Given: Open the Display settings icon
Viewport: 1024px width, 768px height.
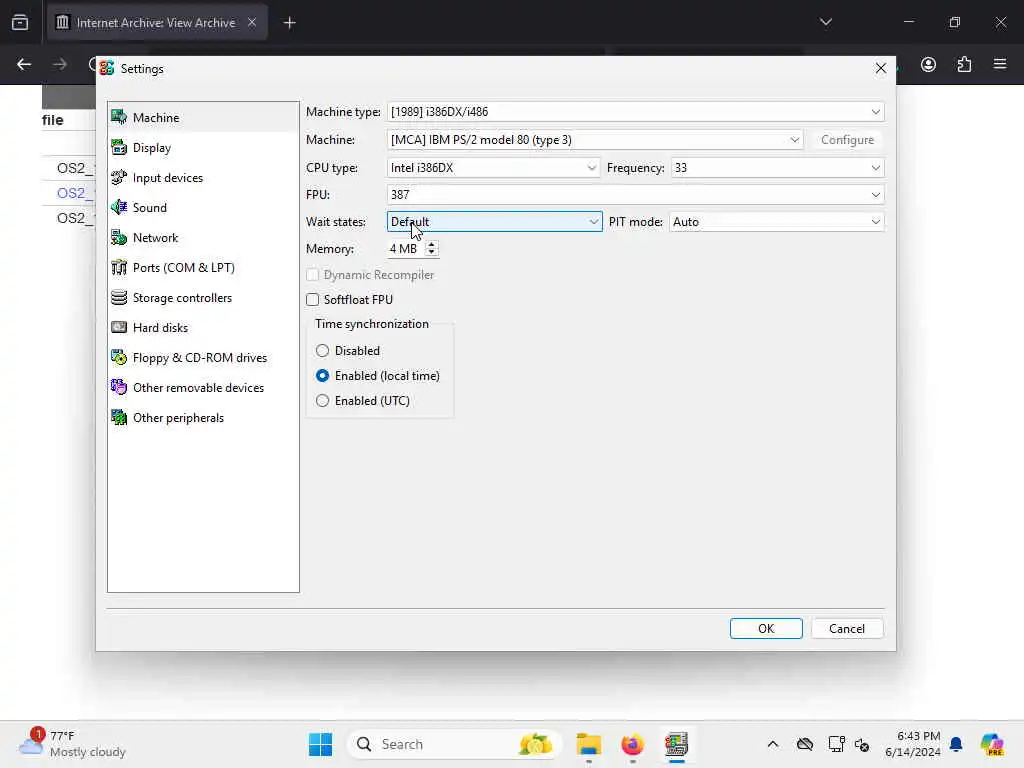Looking at the screenshot, I should (119, 148).
